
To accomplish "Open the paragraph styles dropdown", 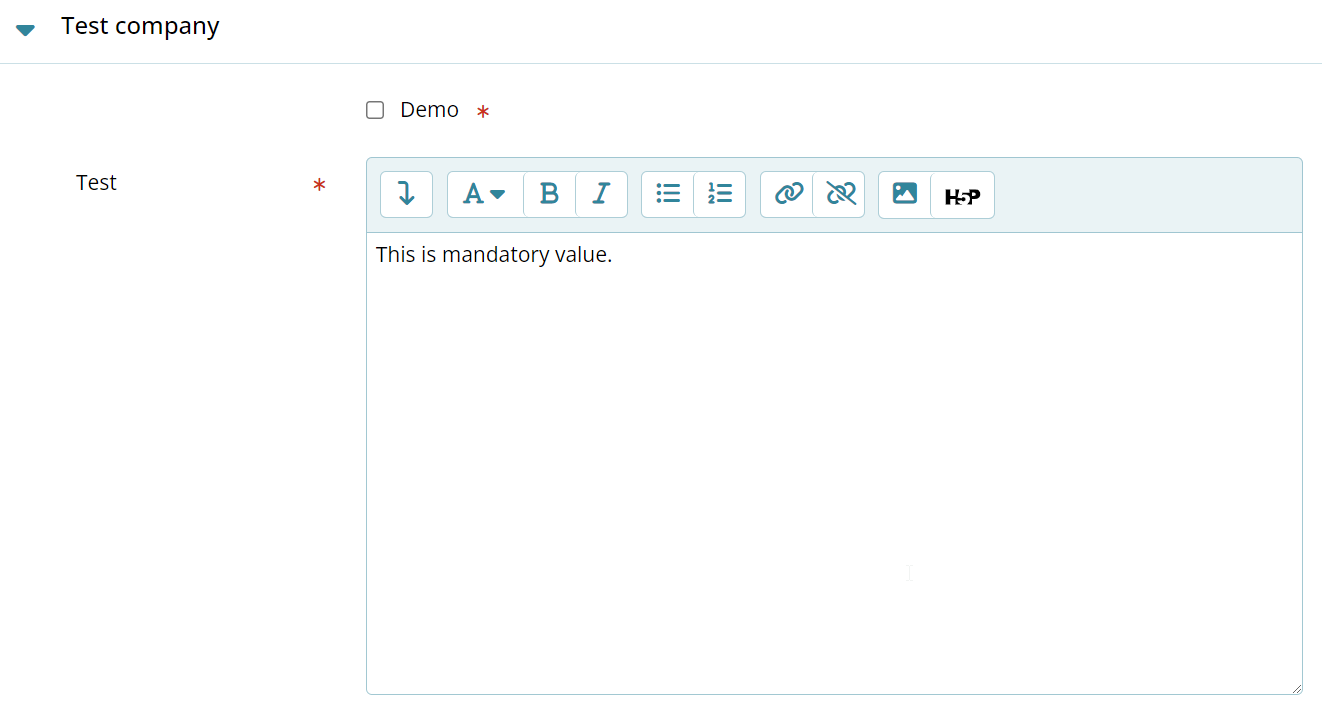I will pyautogui.click(x=484, y=194).
